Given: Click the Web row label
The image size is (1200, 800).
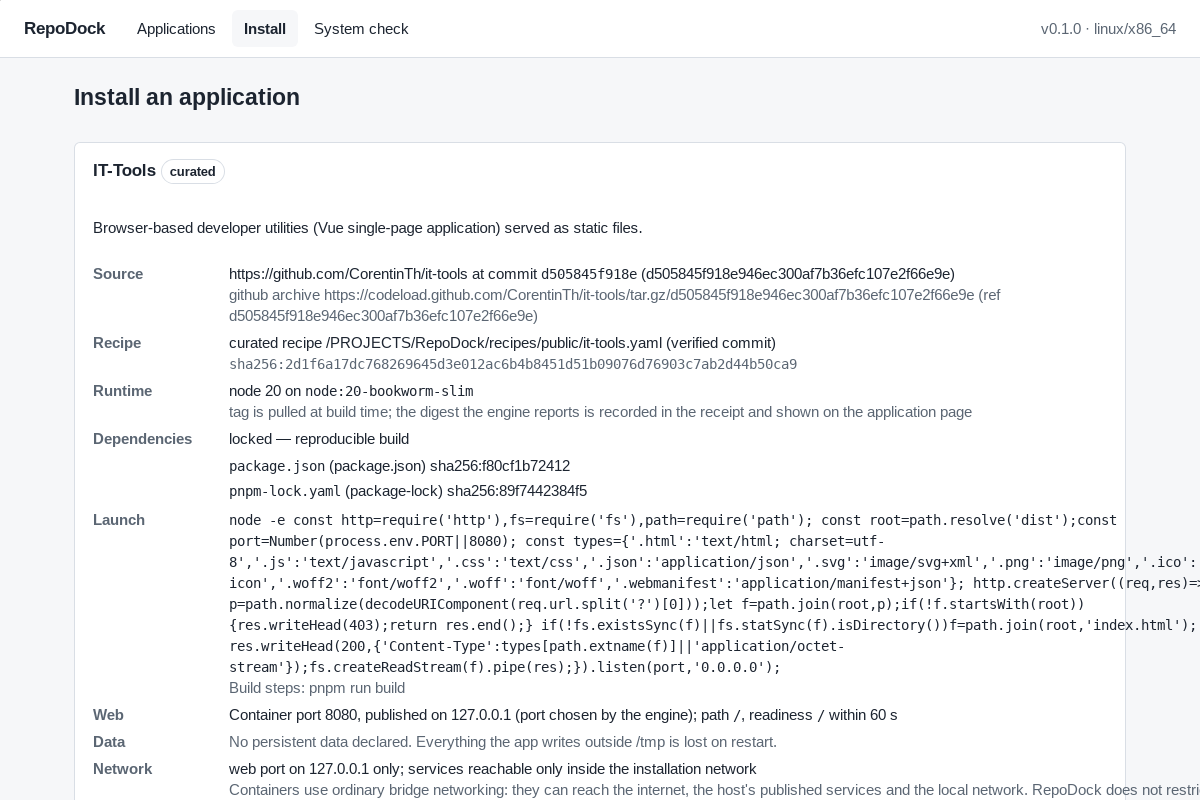Looking at the screenshot, I should click(x=108, y=715).
